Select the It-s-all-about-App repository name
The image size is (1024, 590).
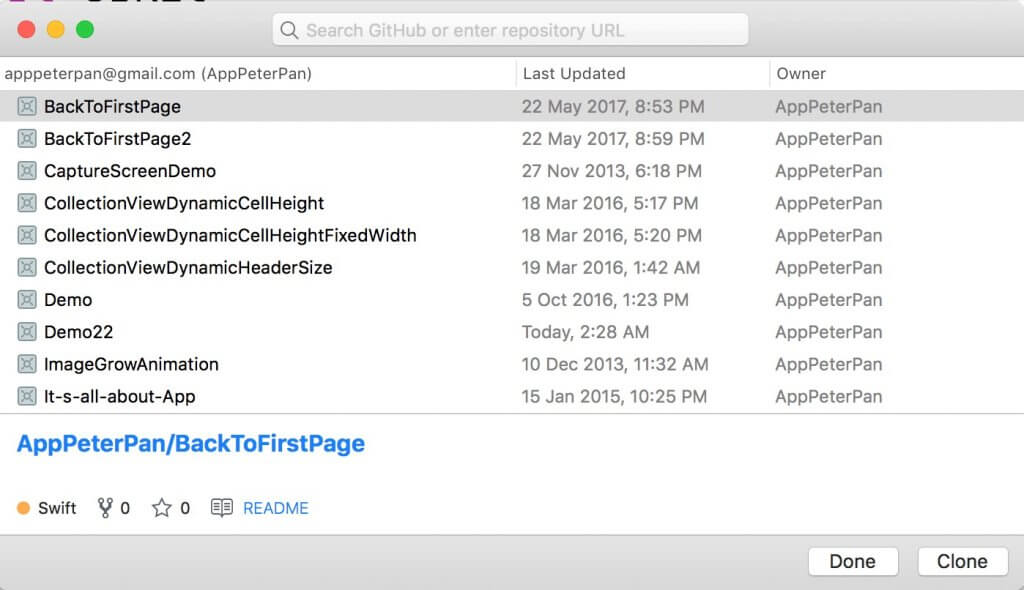[x=120, y=397]
